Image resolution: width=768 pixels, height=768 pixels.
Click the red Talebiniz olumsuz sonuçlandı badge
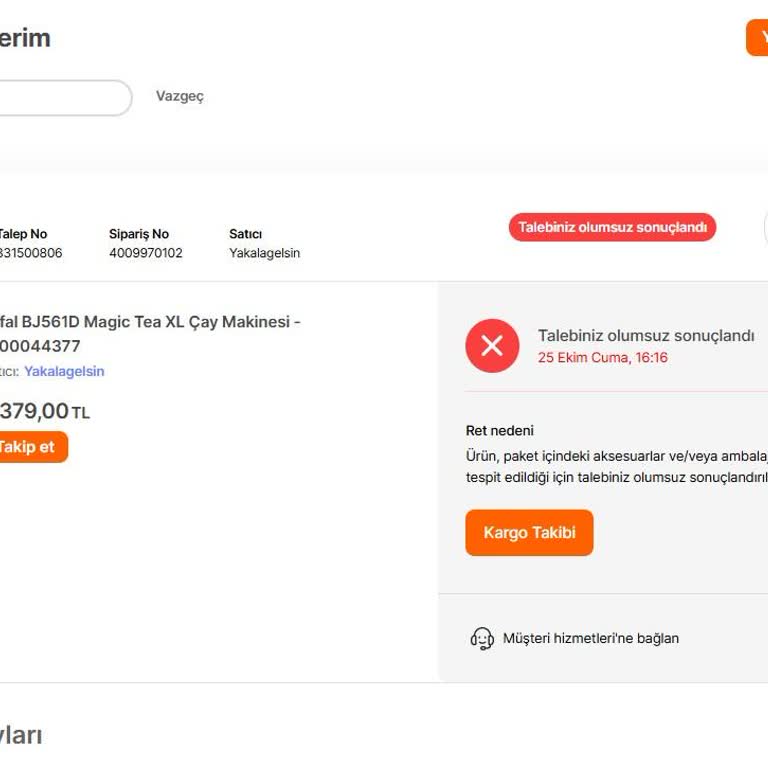612,227
